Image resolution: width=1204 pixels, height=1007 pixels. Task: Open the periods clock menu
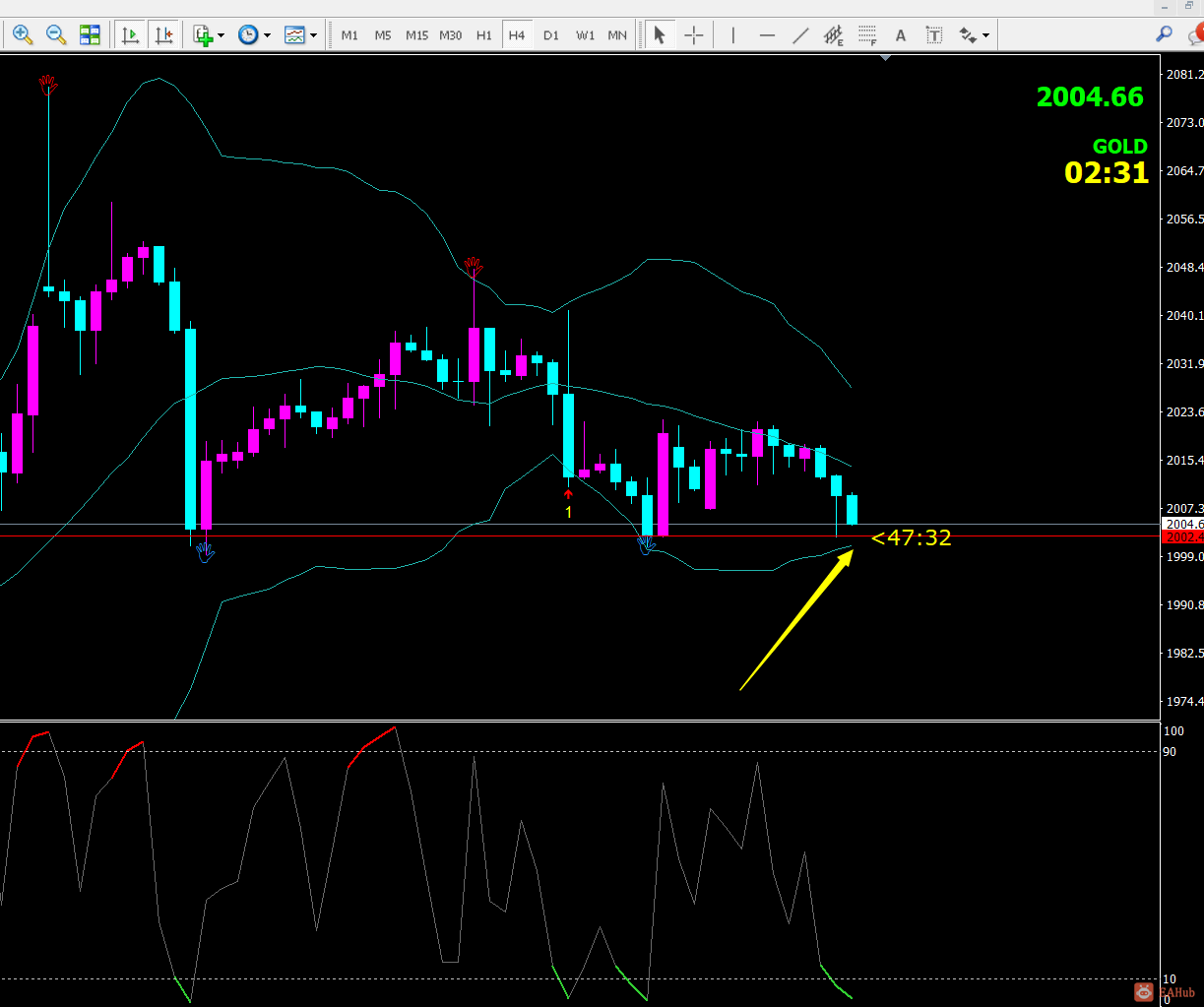[x=248, y=35]
